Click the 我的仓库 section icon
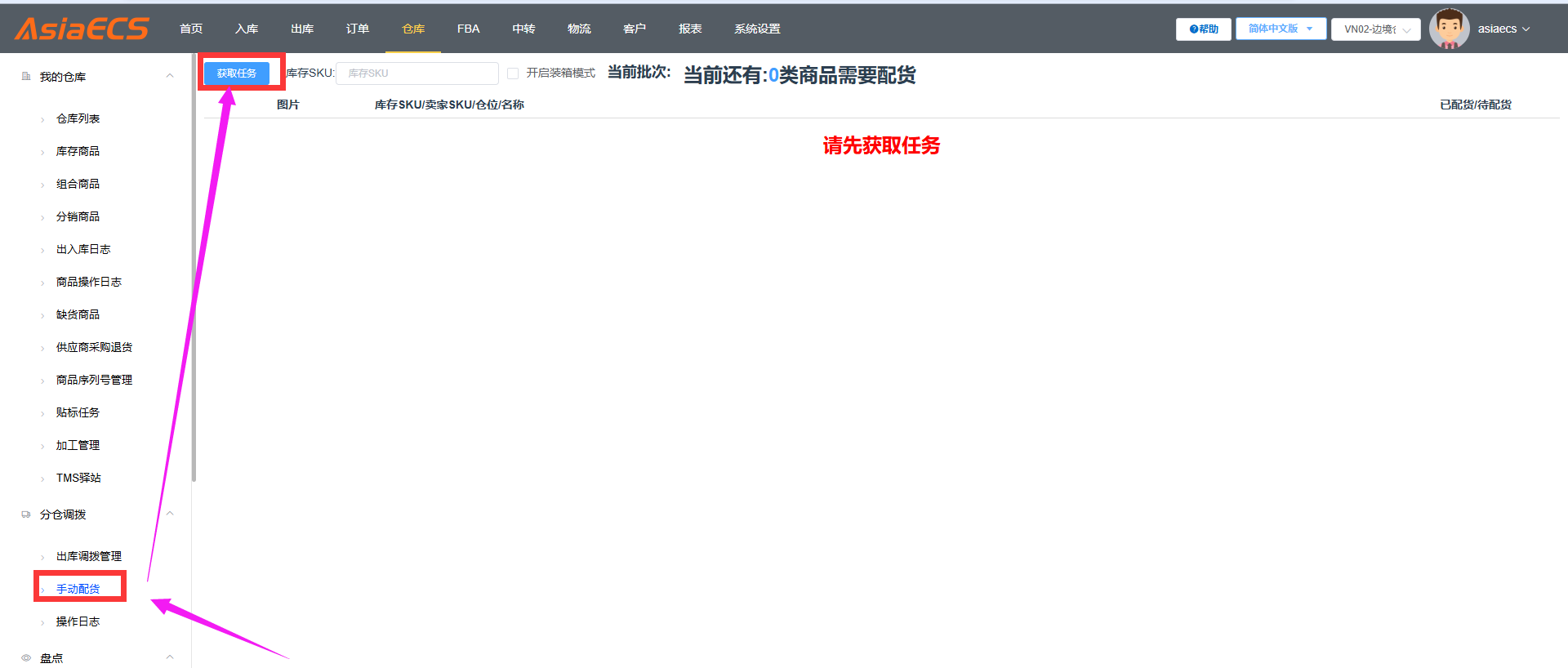This screenshot has width=1568, height=668. pyautogui.click(x=26, y=76)
